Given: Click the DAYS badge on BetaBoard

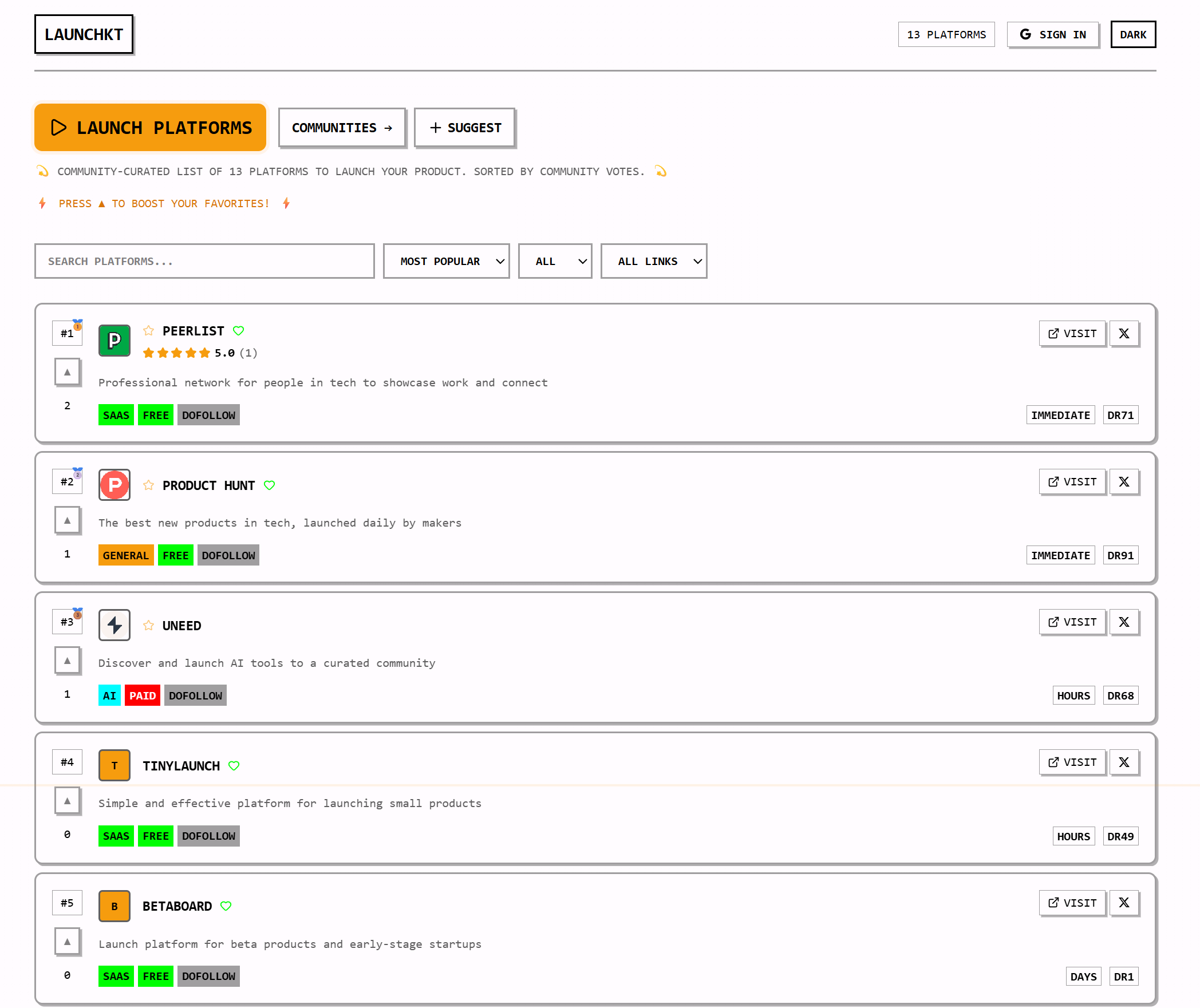Looking at the screenshot, I should [1083, 977].
